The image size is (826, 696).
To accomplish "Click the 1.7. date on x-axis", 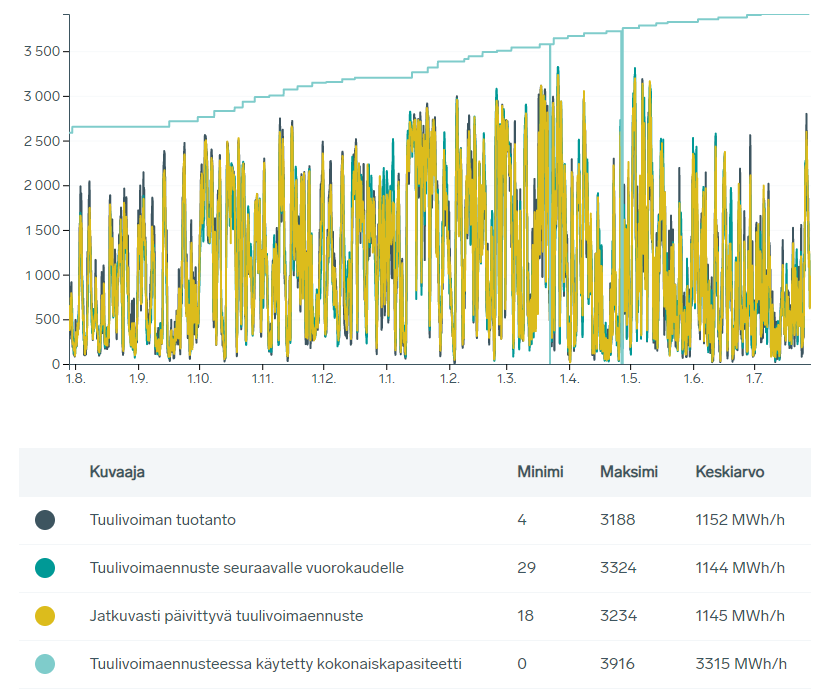I will point(755,380).
